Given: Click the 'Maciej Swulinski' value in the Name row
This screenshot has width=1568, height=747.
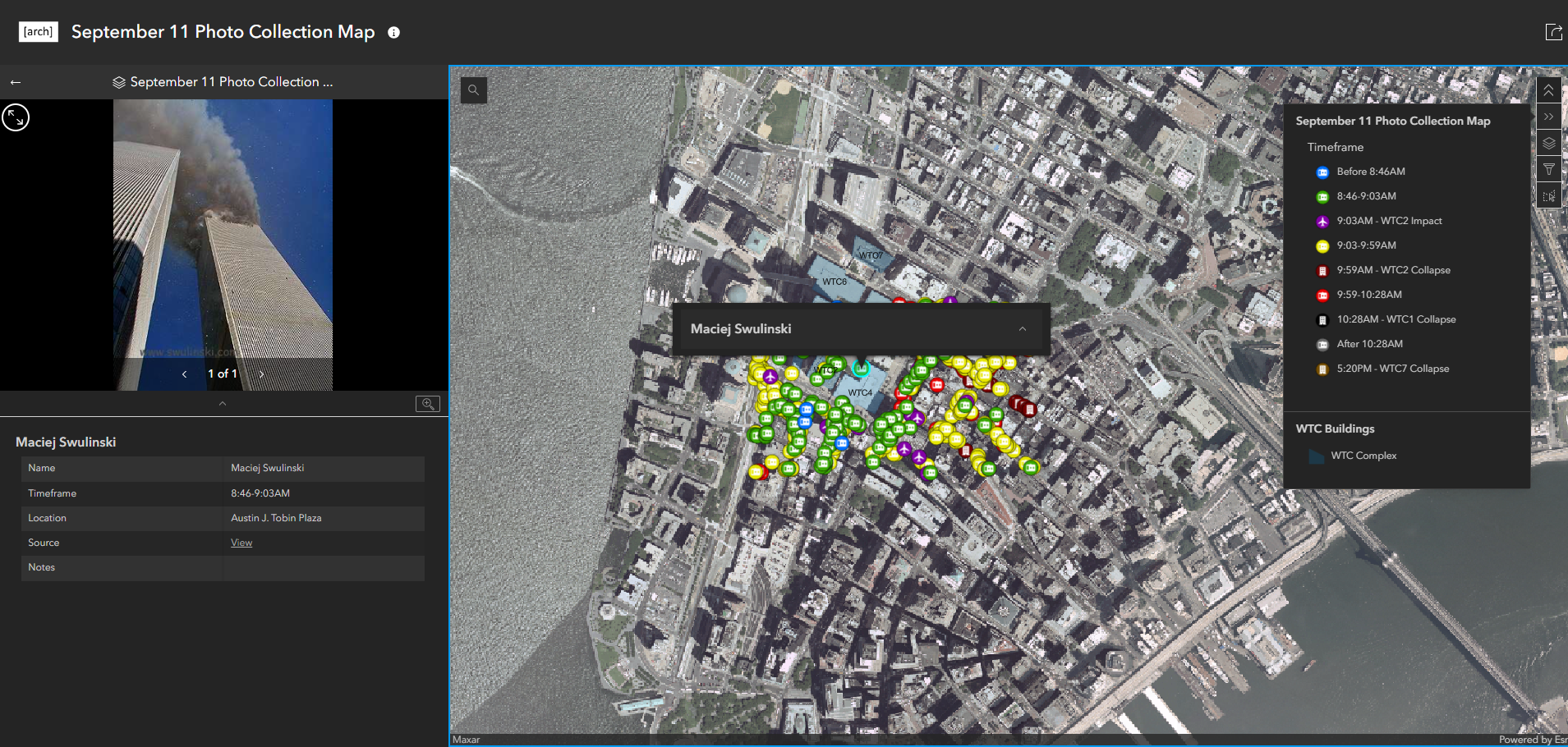Looking at the screenshot, I should (268, 468).
